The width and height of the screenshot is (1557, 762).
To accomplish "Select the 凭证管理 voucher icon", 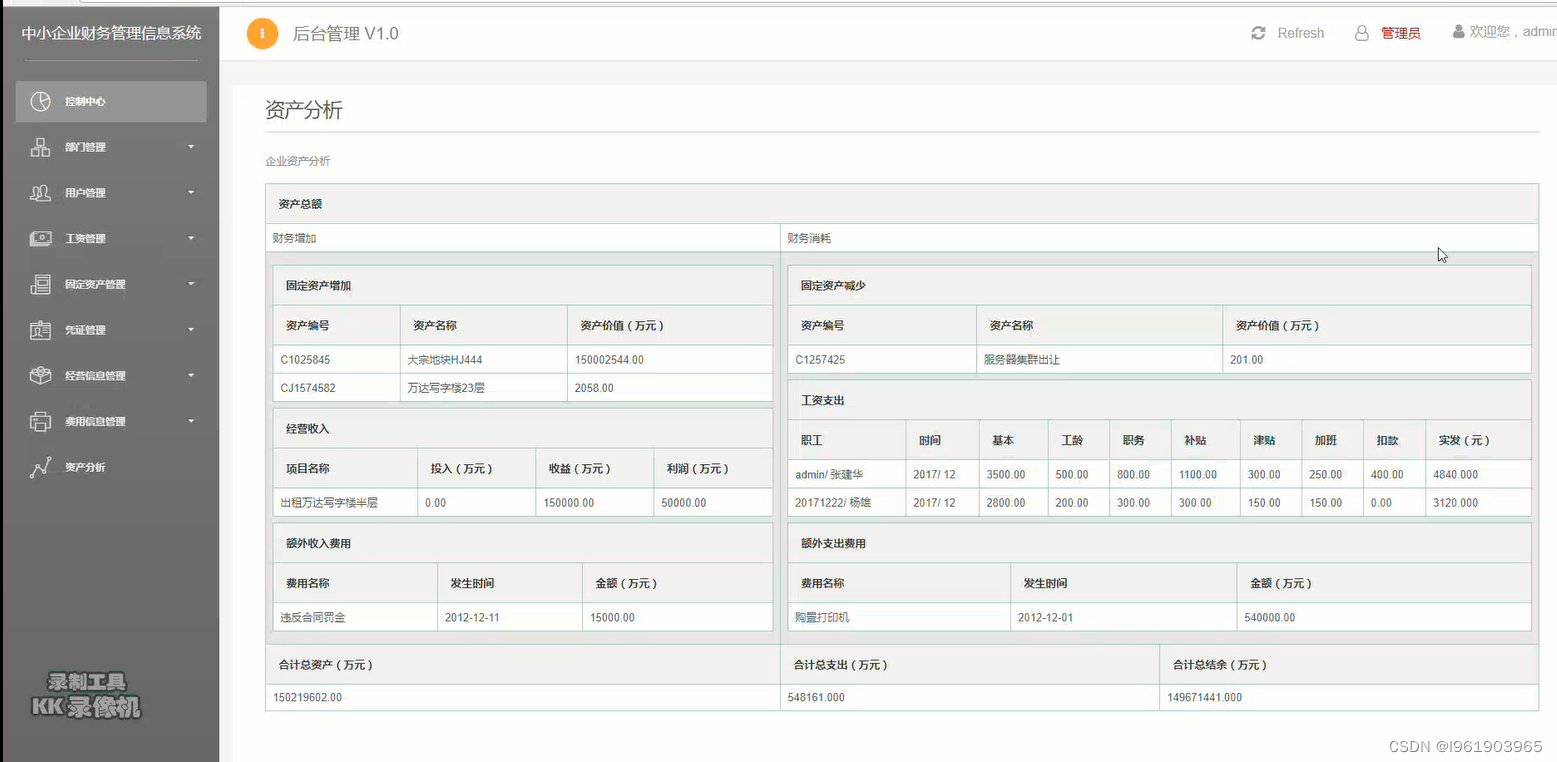I will [x=40, y=330].
